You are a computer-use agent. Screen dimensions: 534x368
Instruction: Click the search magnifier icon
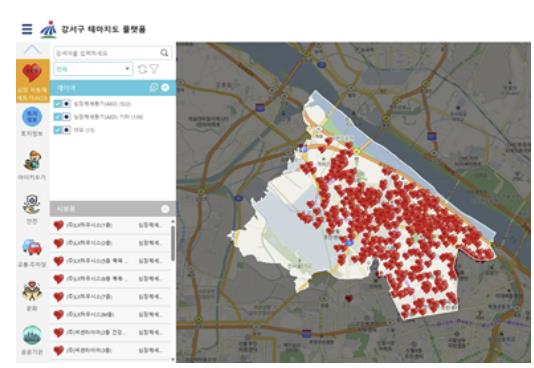tap(164, 53)
